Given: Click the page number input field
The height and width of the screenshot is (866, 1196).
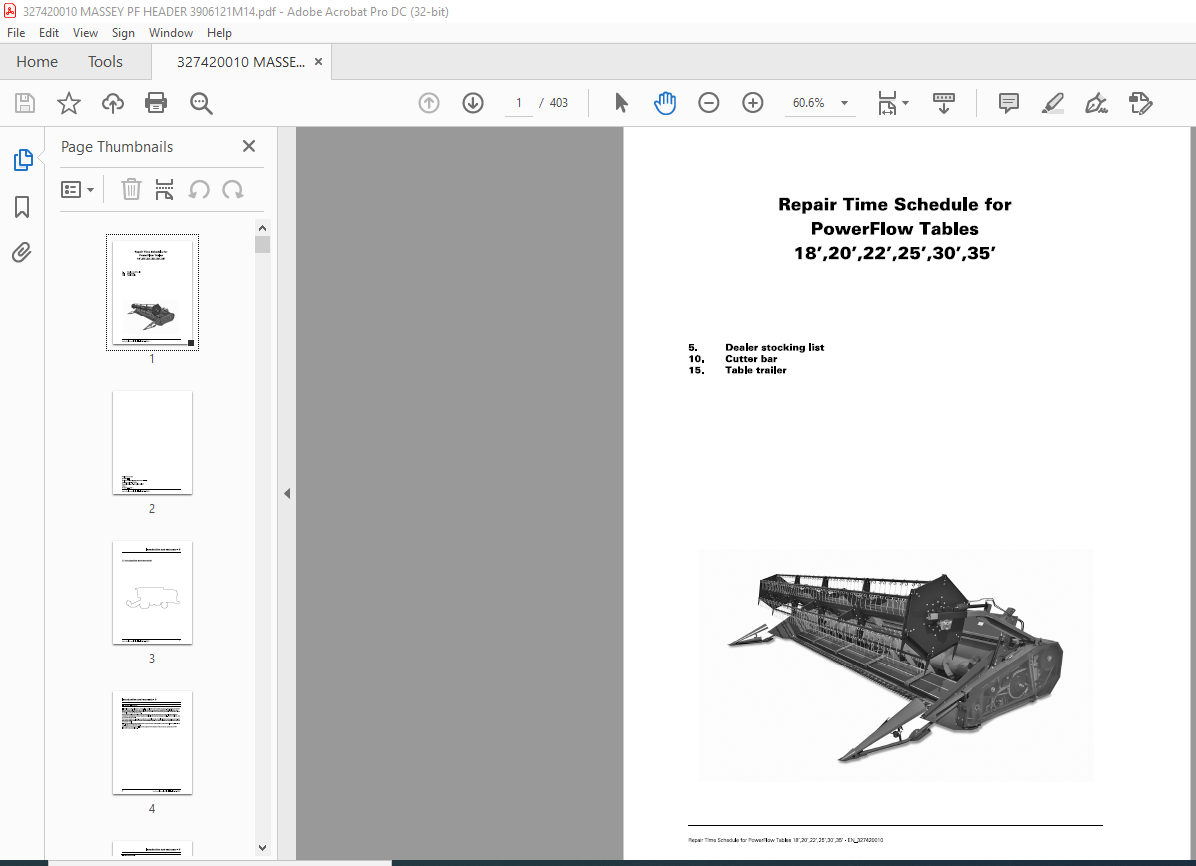Looking at the screenshot, I should [x=519, y=103].
